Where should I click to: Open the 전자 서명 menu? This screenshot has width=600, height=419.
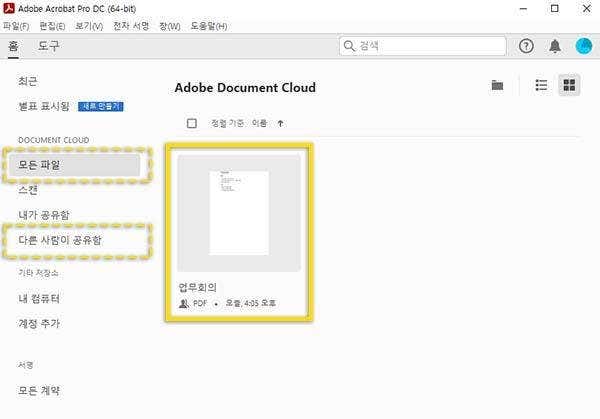click(131, 26)
